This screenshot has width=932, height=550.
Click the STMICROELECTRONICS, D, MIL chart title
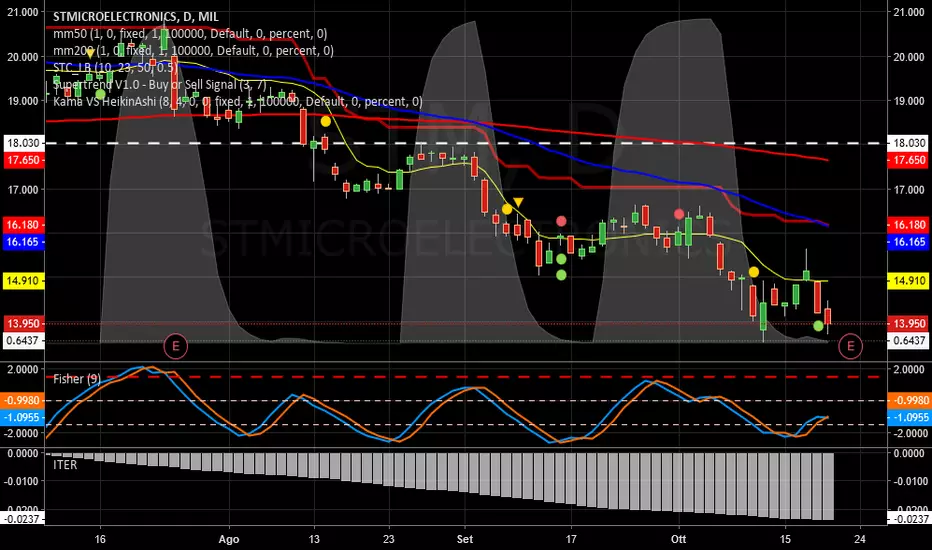[136, 17]
